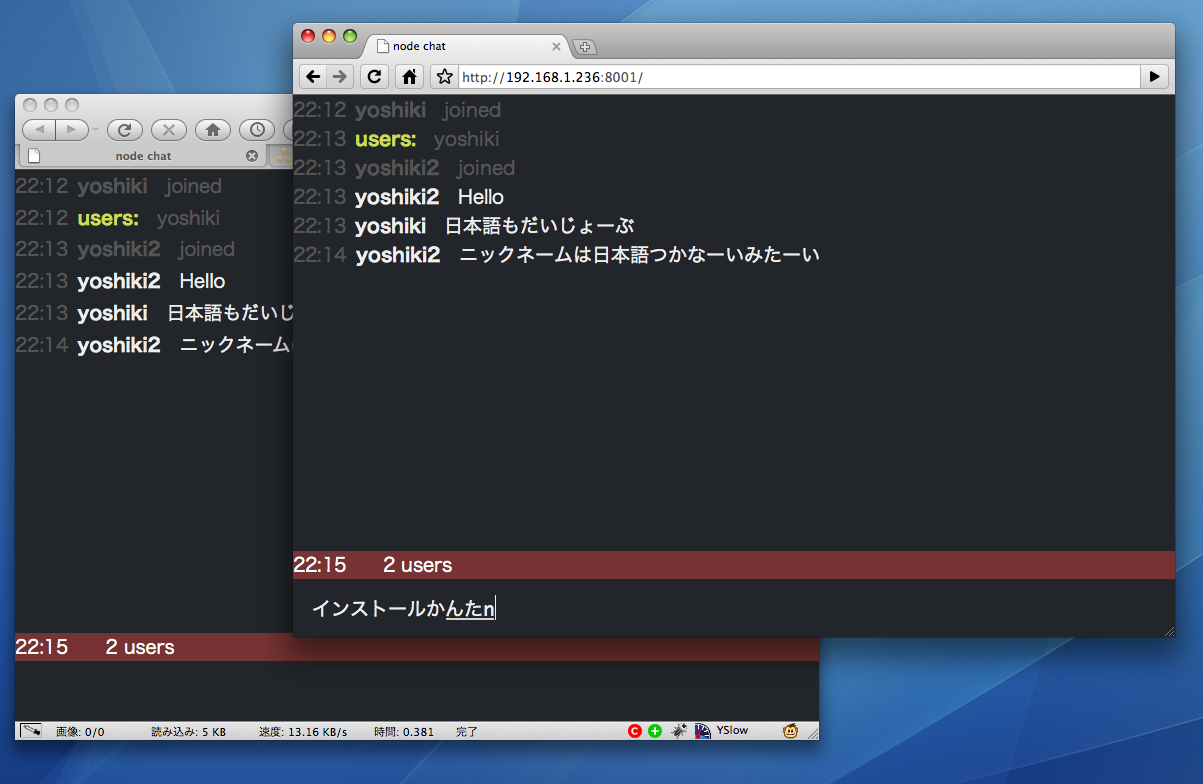
Task: Open a new tab in Chrome
Action: tap(585, 47)
